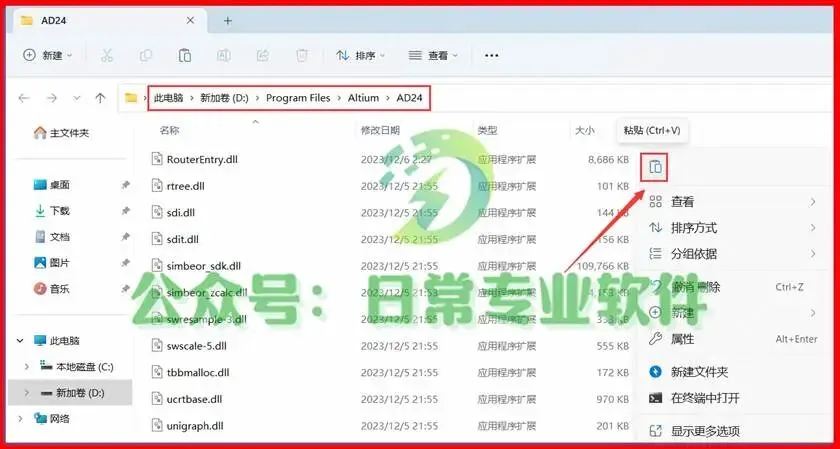The image size is (840, 449).
Task: Select file sdit.dll
Action: coord(183,240)
